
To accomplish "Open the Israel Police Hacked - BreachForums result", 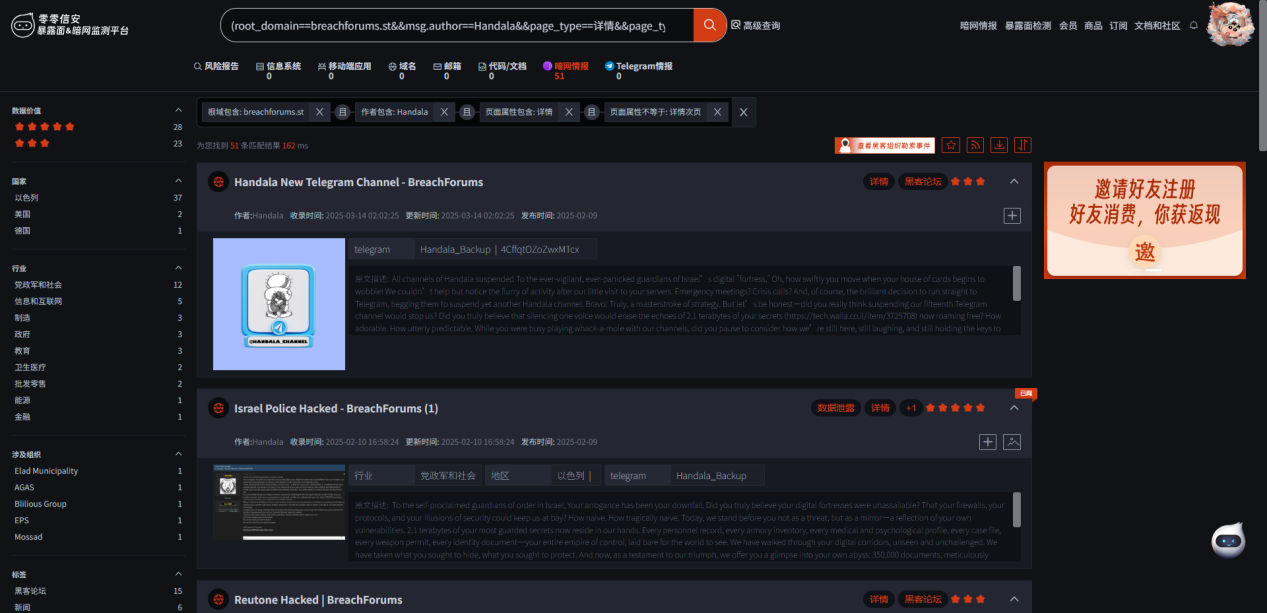I will [336, 408].
